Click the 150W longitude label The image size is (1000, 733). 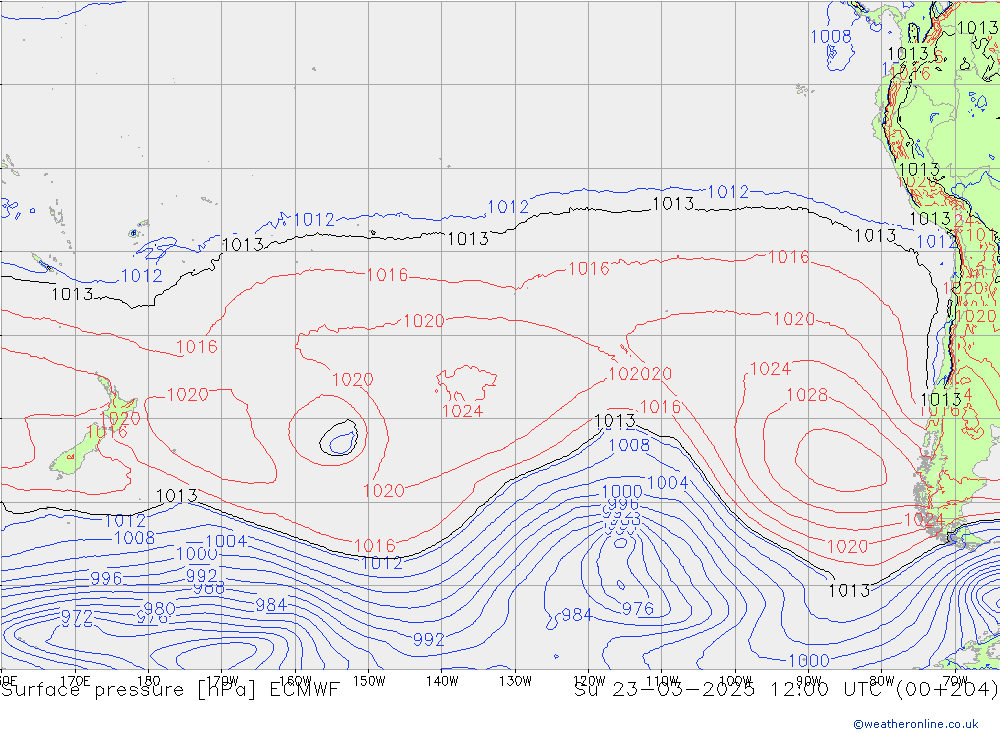coord(369,681)
